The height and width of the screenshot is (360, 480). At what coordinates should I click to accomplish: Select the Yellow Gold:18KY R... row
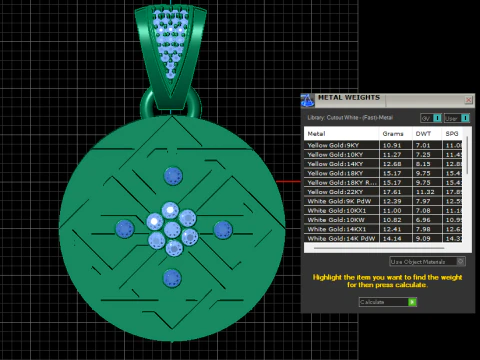[x=383, y=183]
